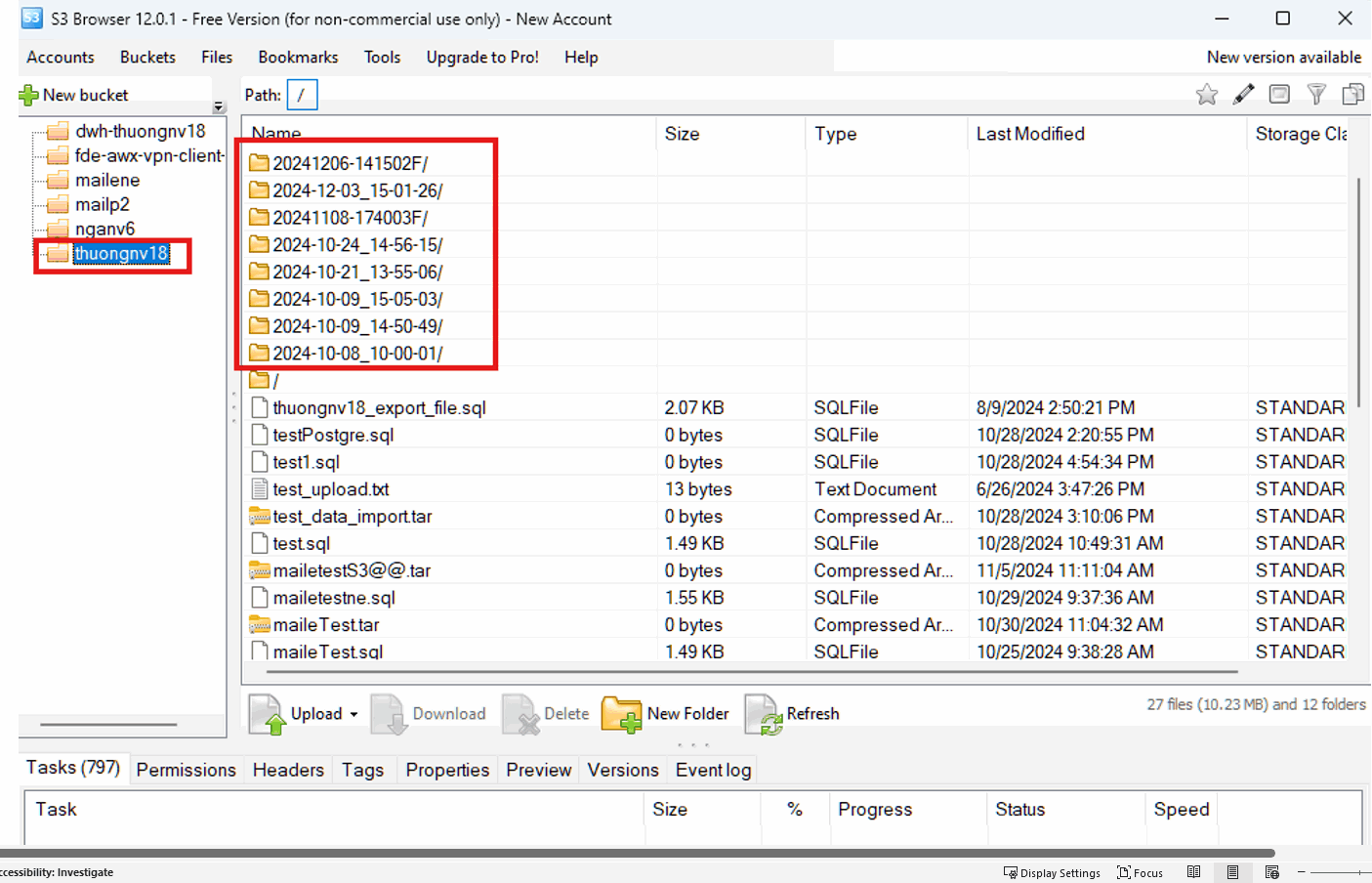Click the Refresh icon in toolbar
1372x883 pixels.
coord(762,714)
